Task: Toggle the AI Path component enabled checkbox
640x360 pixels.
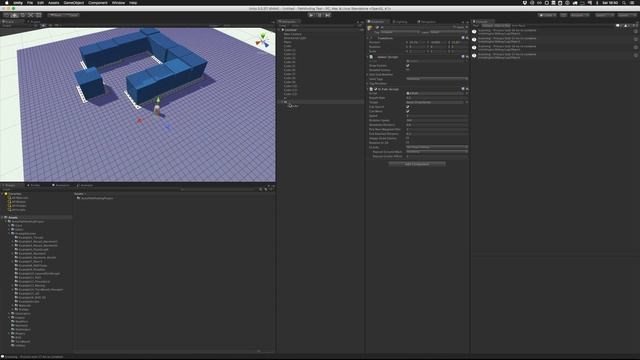Action: pos(376,89)
